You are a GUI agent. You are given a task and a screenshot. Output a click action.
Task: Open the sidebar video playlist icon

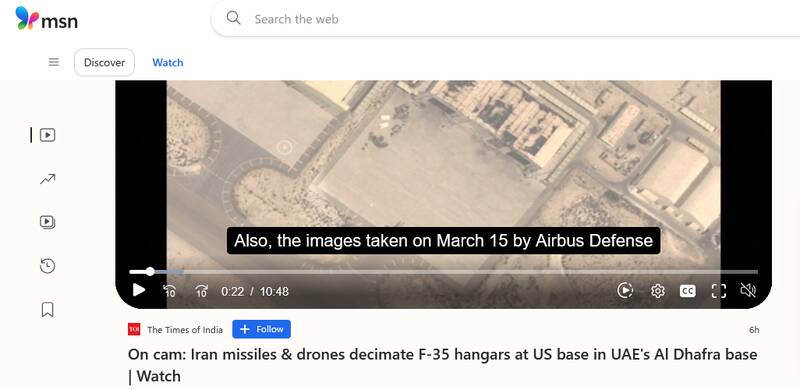coord(47,222)
